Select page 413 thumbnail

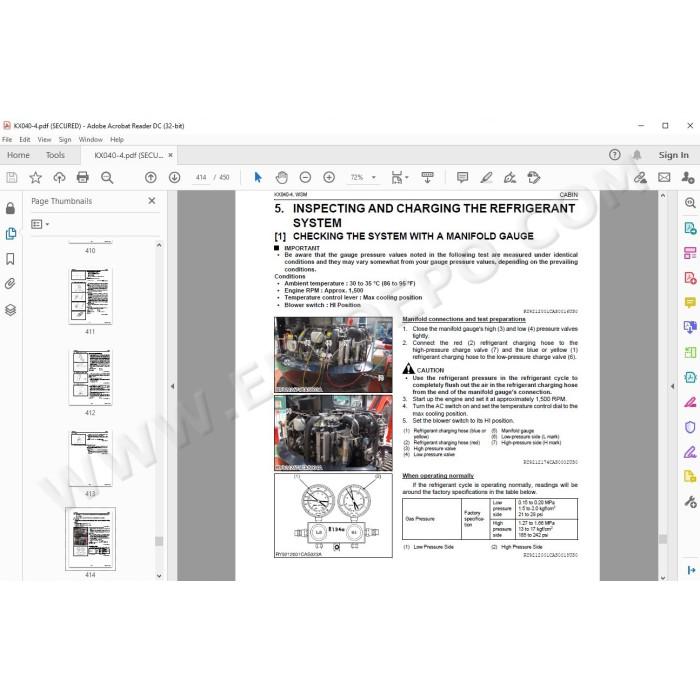point(91,458)
